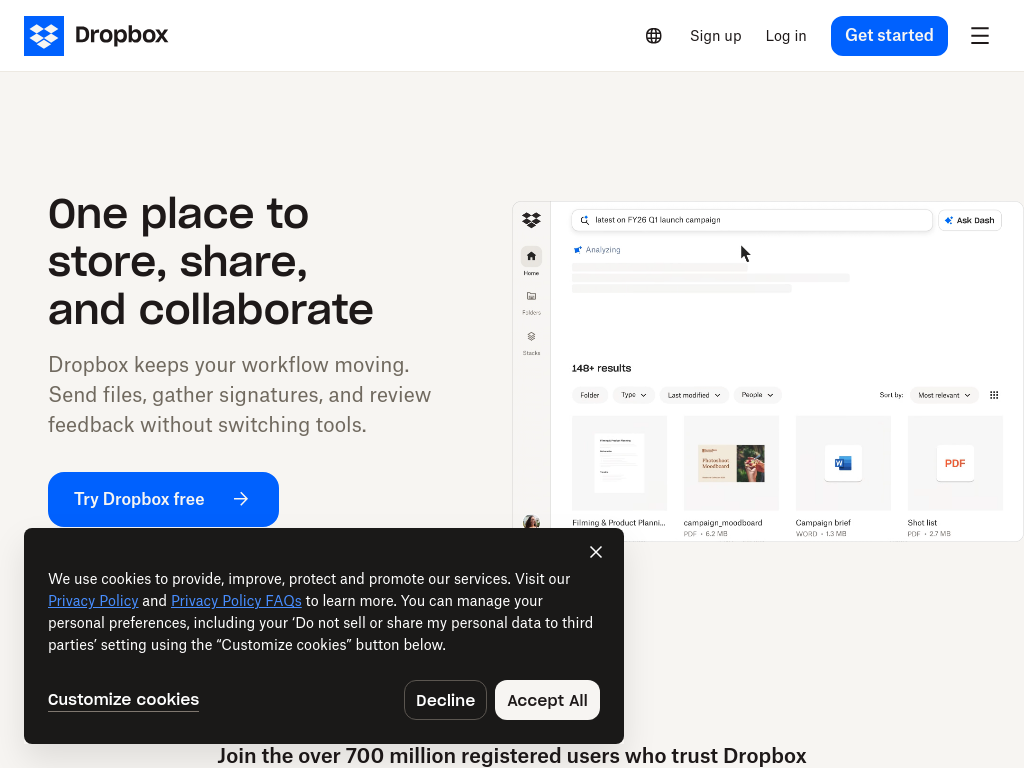The image size is (1024, 768).
Task: Open the Last modified filter dropdown
Action: [694, 395]
